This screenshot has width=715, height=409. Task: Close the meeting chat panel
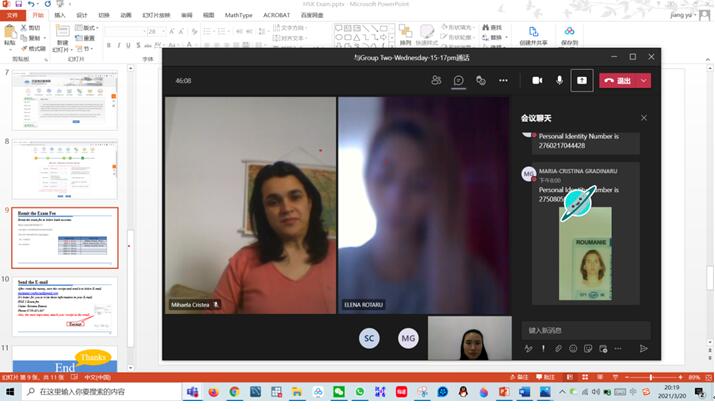[x=643, y=118]
